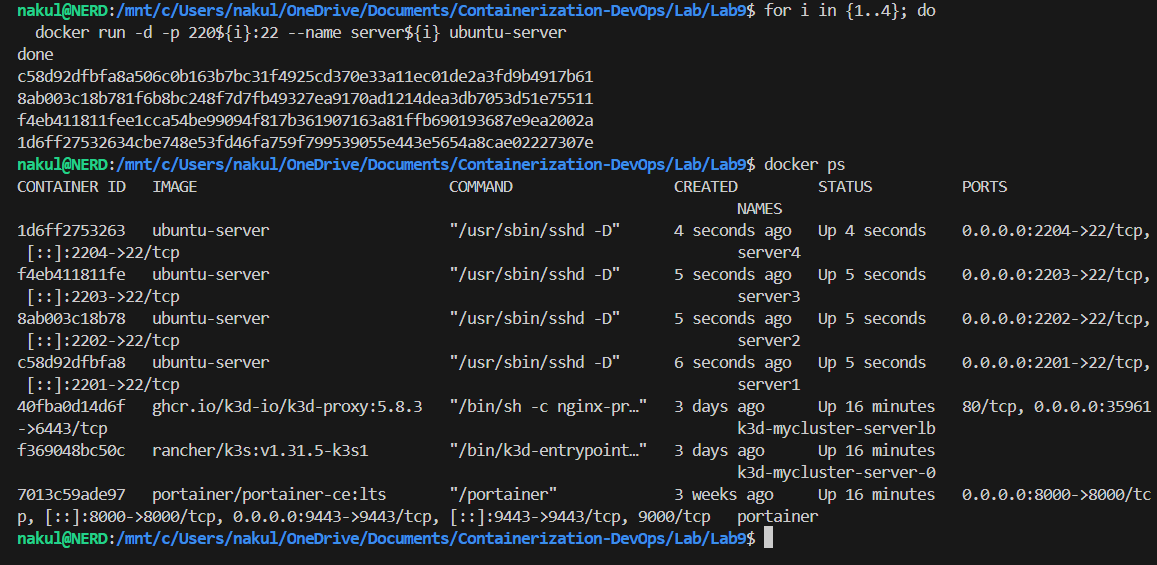Click the [::]:2201->22/tcp IPv6 port mapping

point(103,384)
